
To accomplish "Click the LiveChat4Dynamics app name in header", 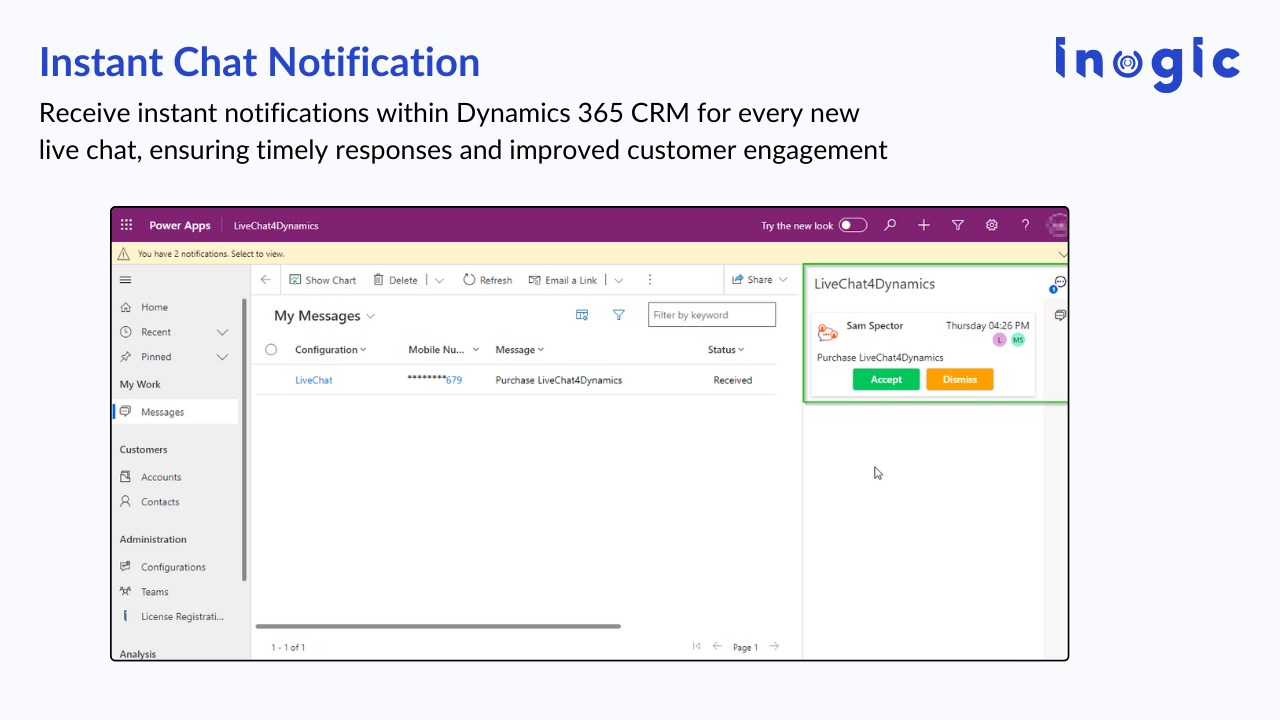I will point(276,225).
